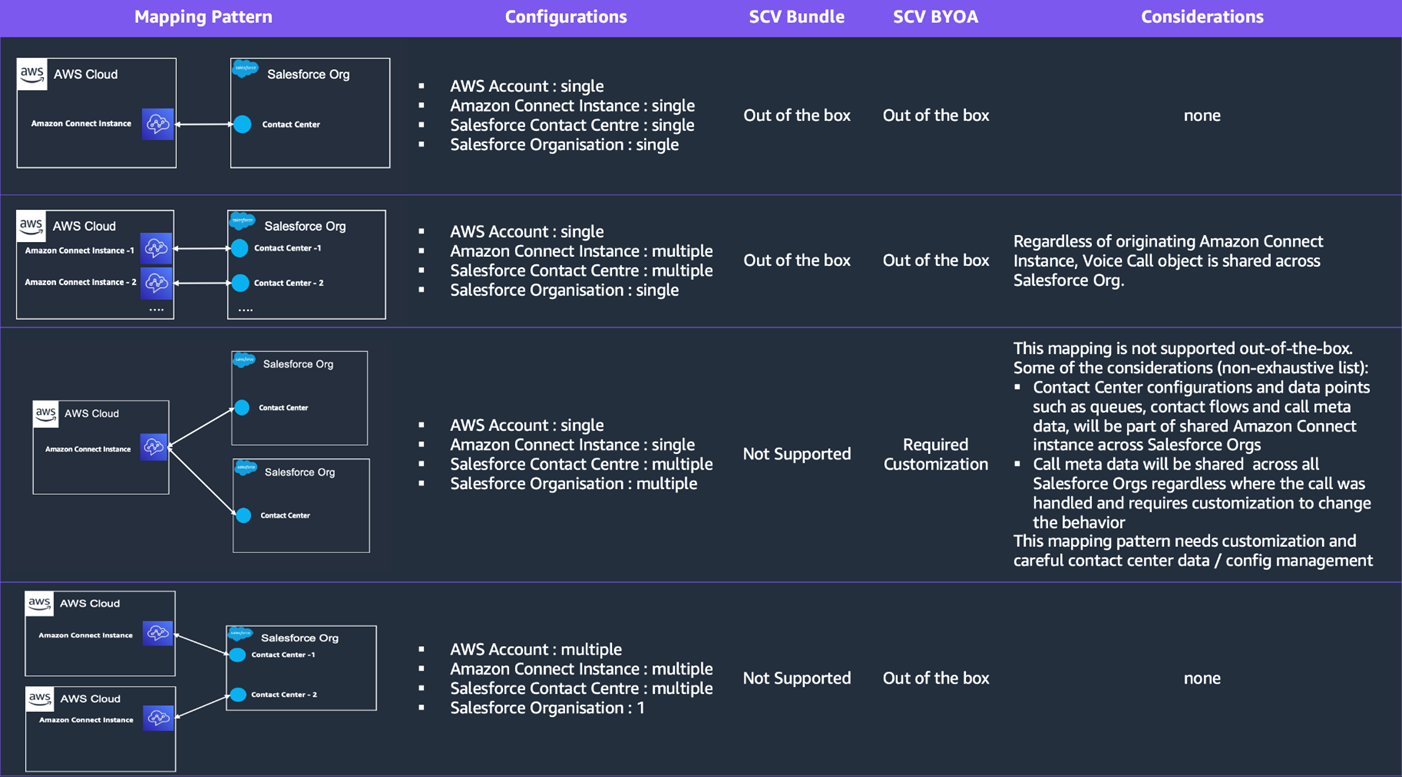The image size is (1402, 777).
Task: Click 'This mapping pattern needs customization' sentence
Action: 1193,551
